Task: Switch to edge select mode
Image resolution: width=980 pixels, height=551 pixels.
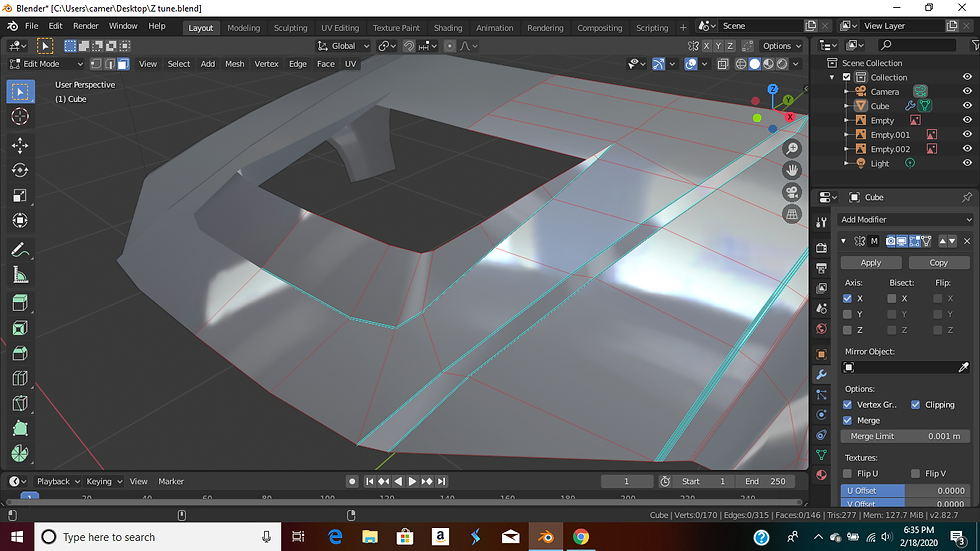Action: point(110,64)
